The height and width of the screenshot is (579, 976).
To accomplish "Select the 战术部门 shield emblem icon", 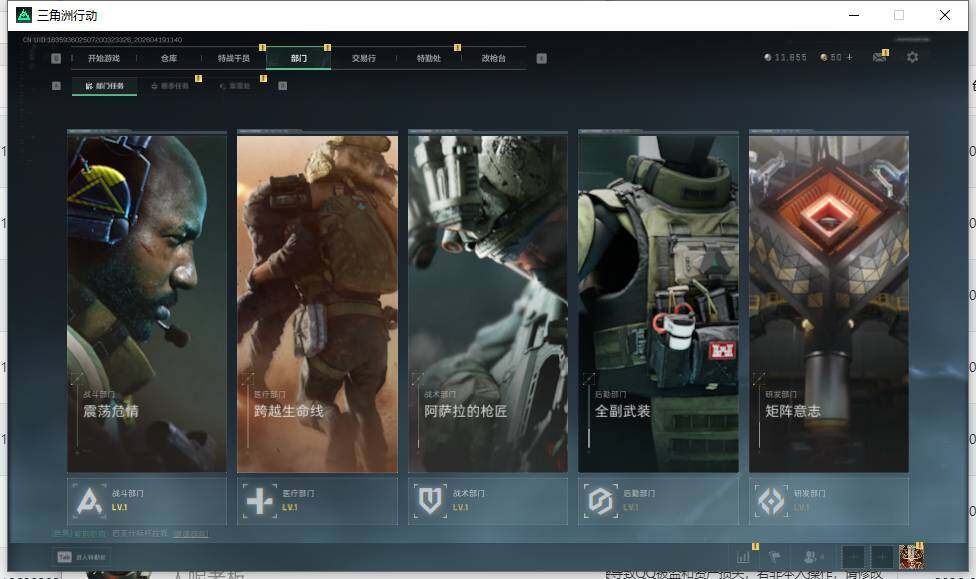I will 431,500.
